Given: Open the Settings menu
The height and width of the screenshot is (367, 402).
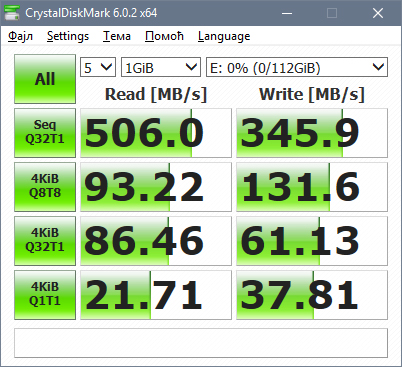Looking at the screenshot, I should tap(68, 36).
